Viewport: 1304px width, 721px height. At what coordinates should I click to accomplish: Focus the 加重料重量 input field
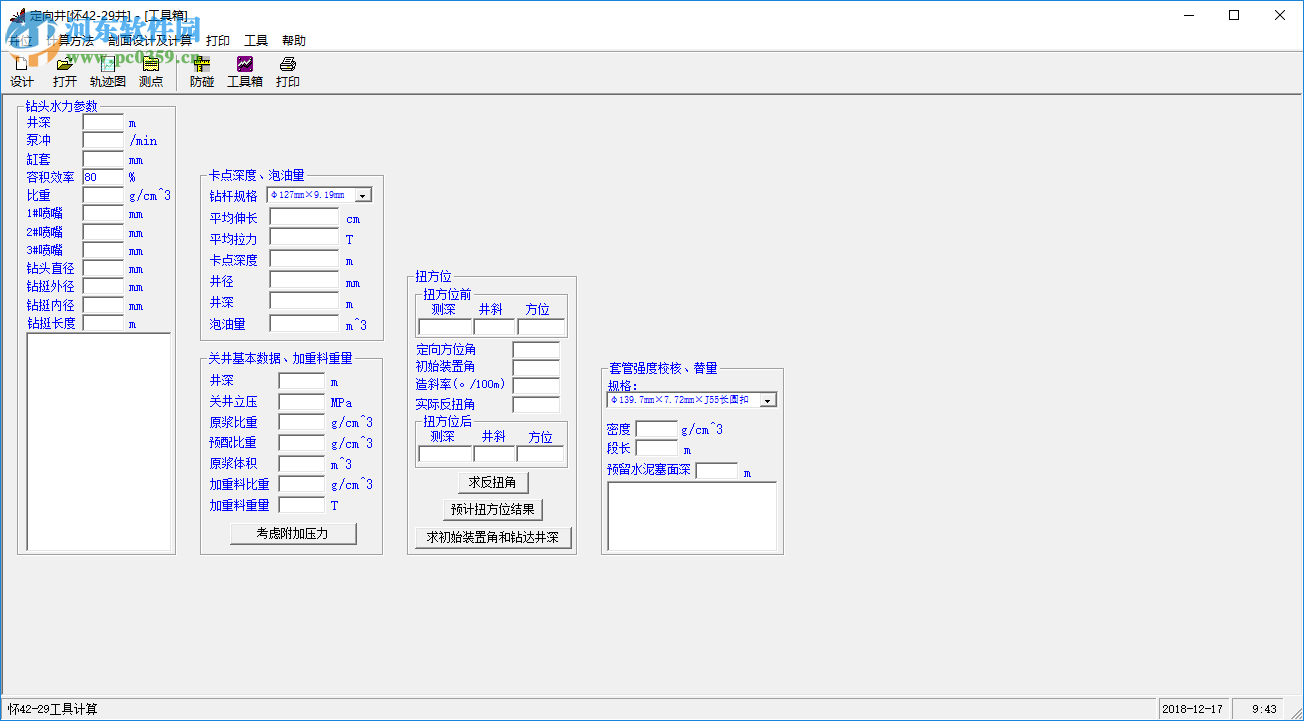tap(301, 506)
